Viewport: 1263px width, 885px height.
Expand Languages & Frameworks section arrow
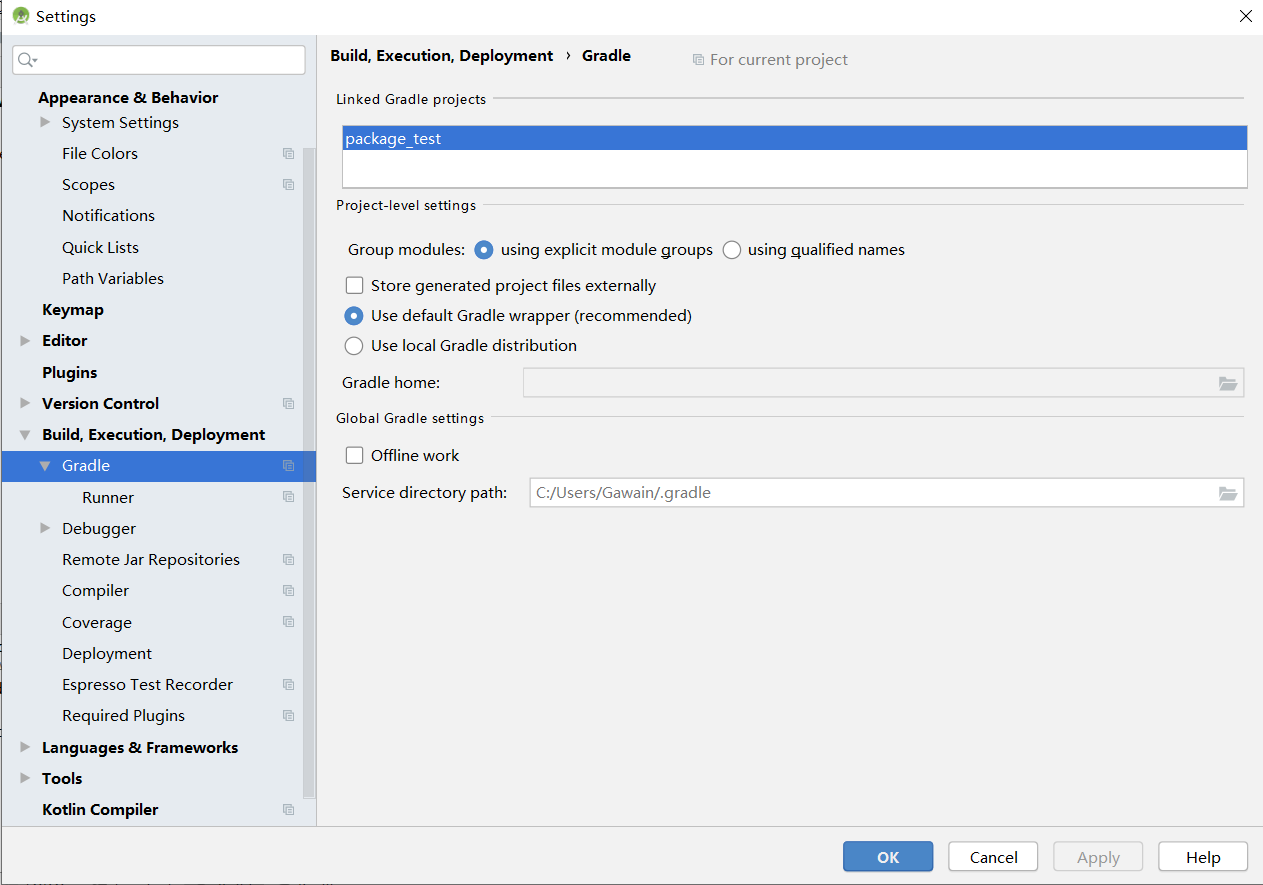[x=25, y=747]
